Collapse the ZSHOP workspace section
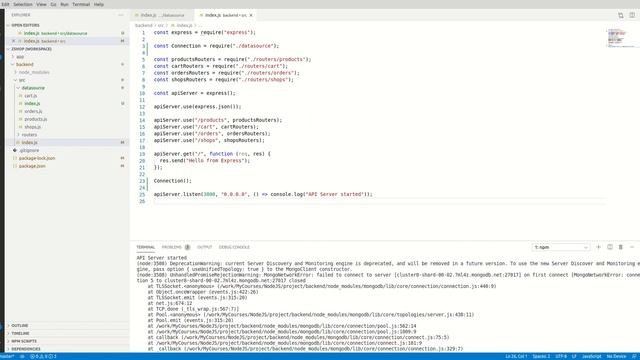The image size is (640, 360). [x=31, y=49]
